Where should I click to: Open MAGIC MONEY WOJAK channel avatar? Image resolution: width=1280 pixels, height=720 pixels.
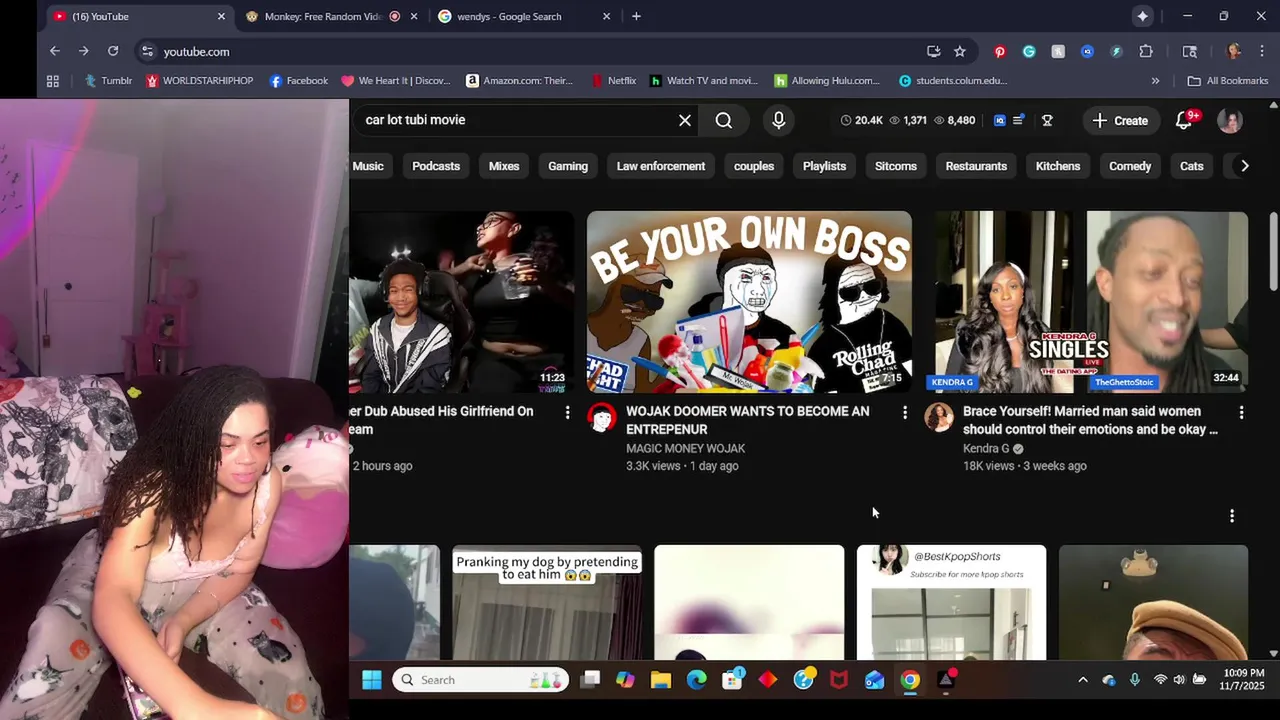(602, 417)
